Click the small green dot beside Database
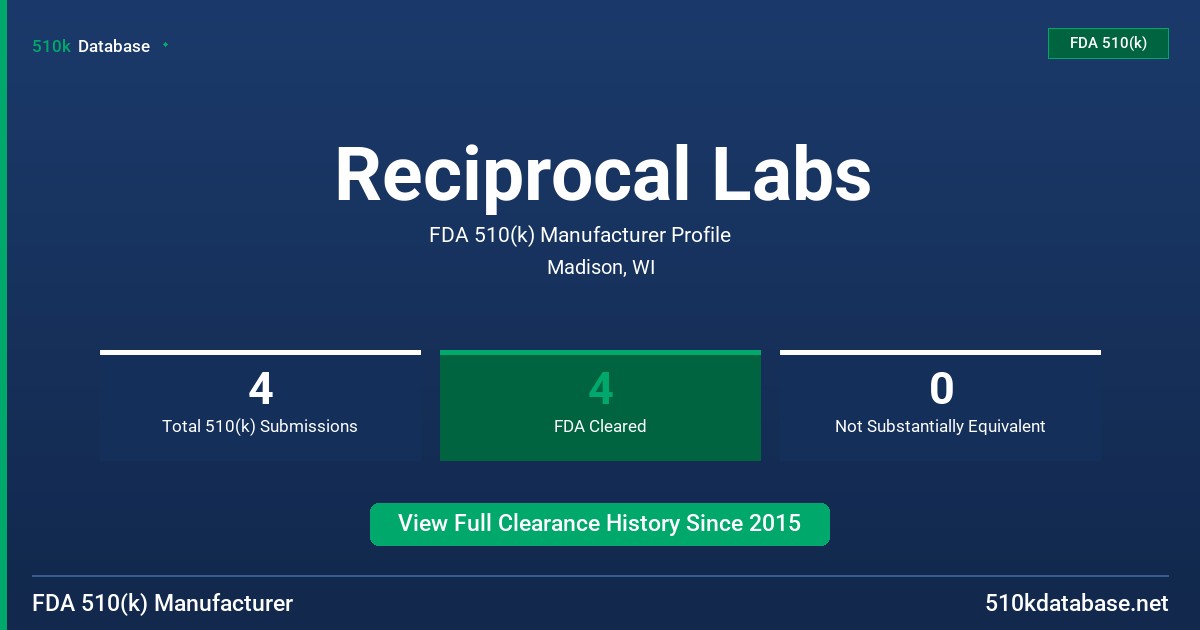This screenshot has height=630, width=1200. click(165, 45)
